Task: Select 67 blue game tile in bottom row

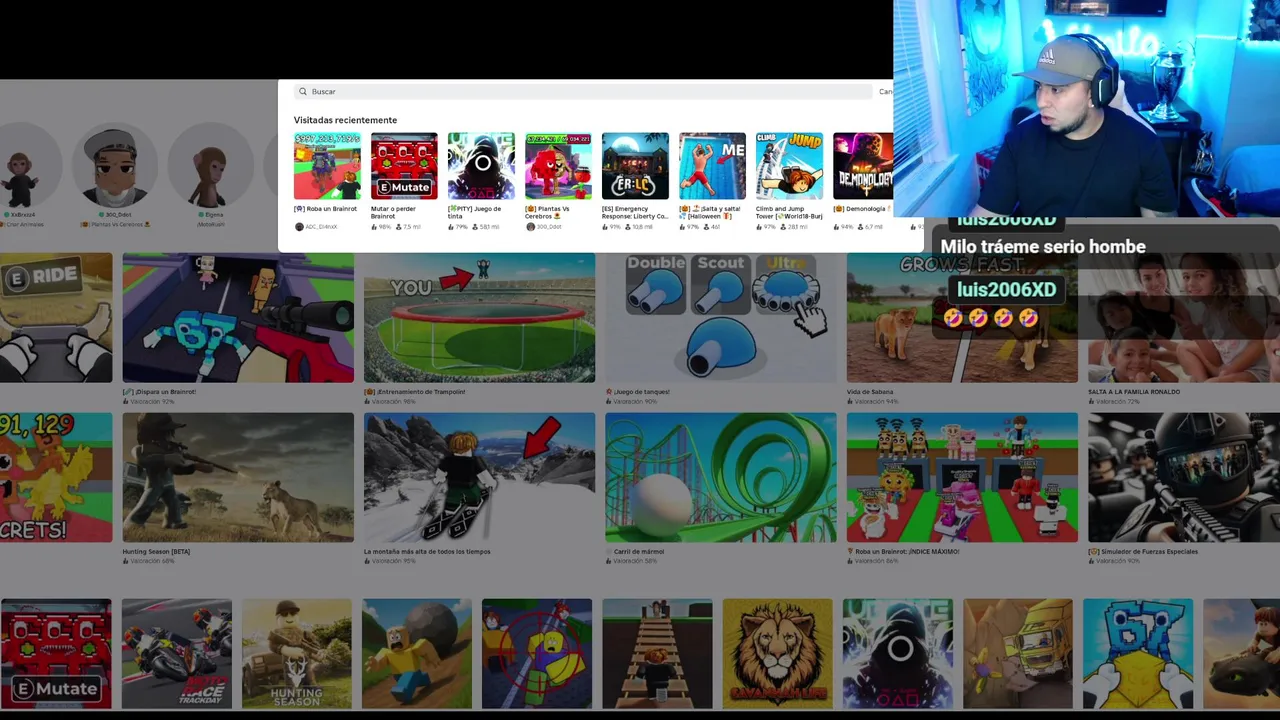Action: tap(1137, 653)
